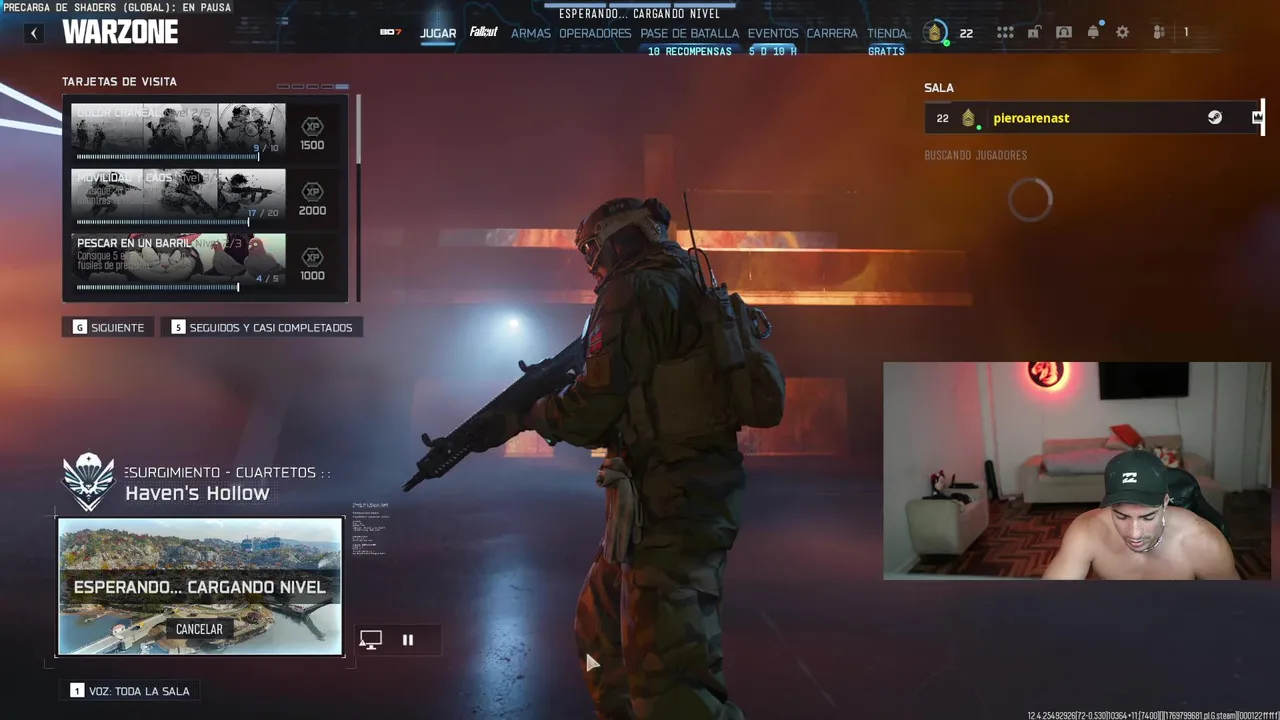Click the rank chevron beside pieroarenast
The height and width of the screenshot is (720, 1280).
[x=968, y=118]
